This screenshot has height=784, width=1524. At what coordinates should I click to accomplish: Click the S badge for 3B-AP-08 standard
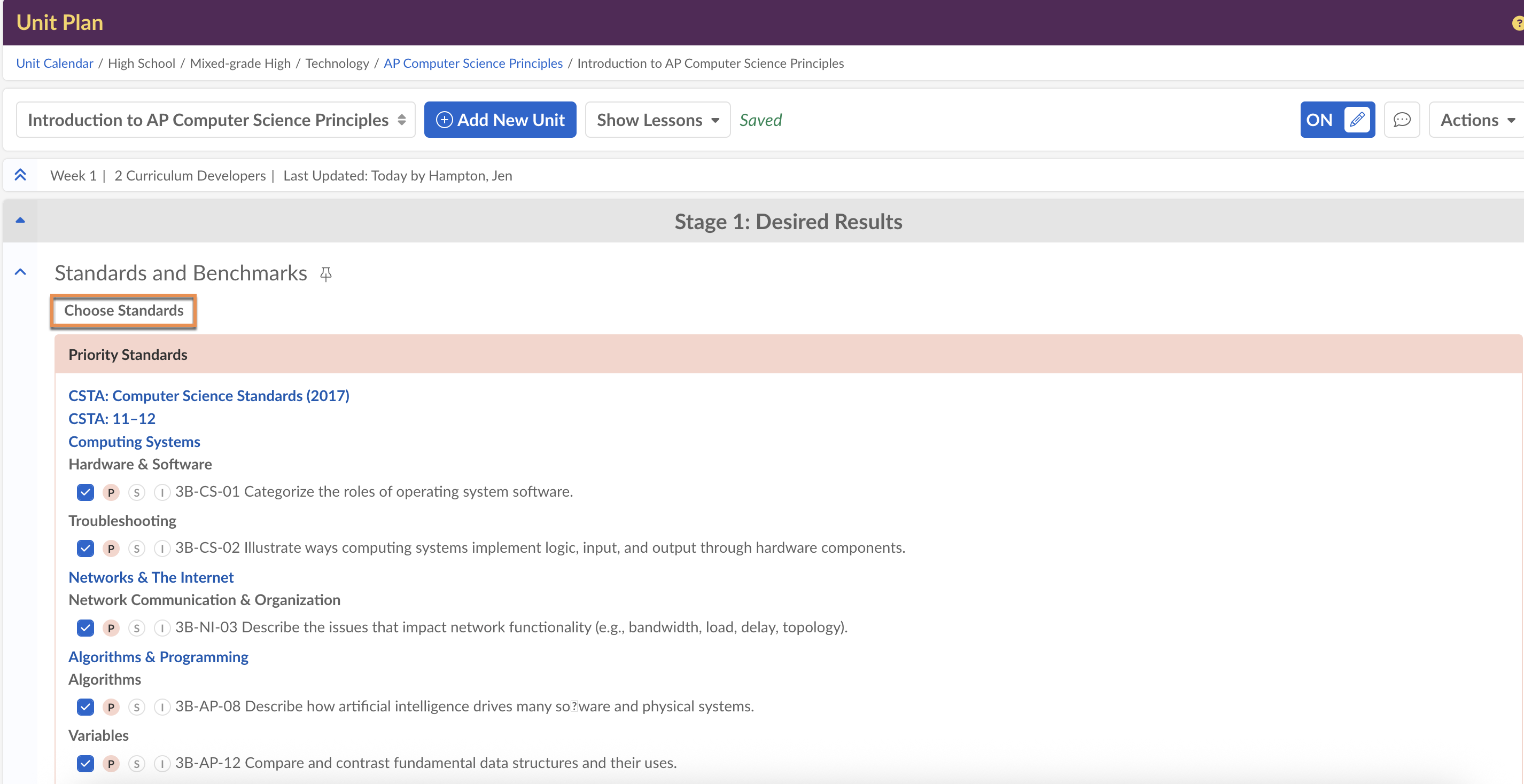137,707
